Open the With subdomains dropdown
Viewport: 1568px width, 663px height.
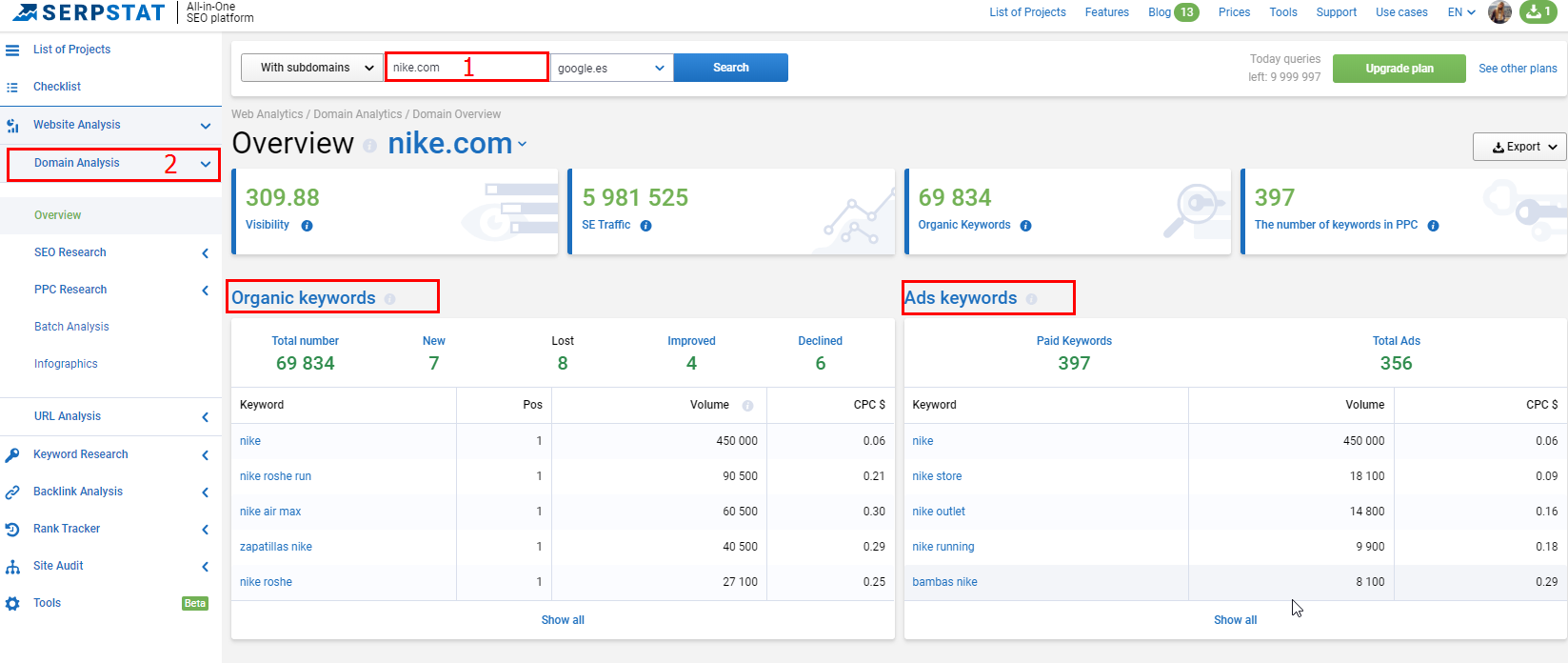[312, 68]
